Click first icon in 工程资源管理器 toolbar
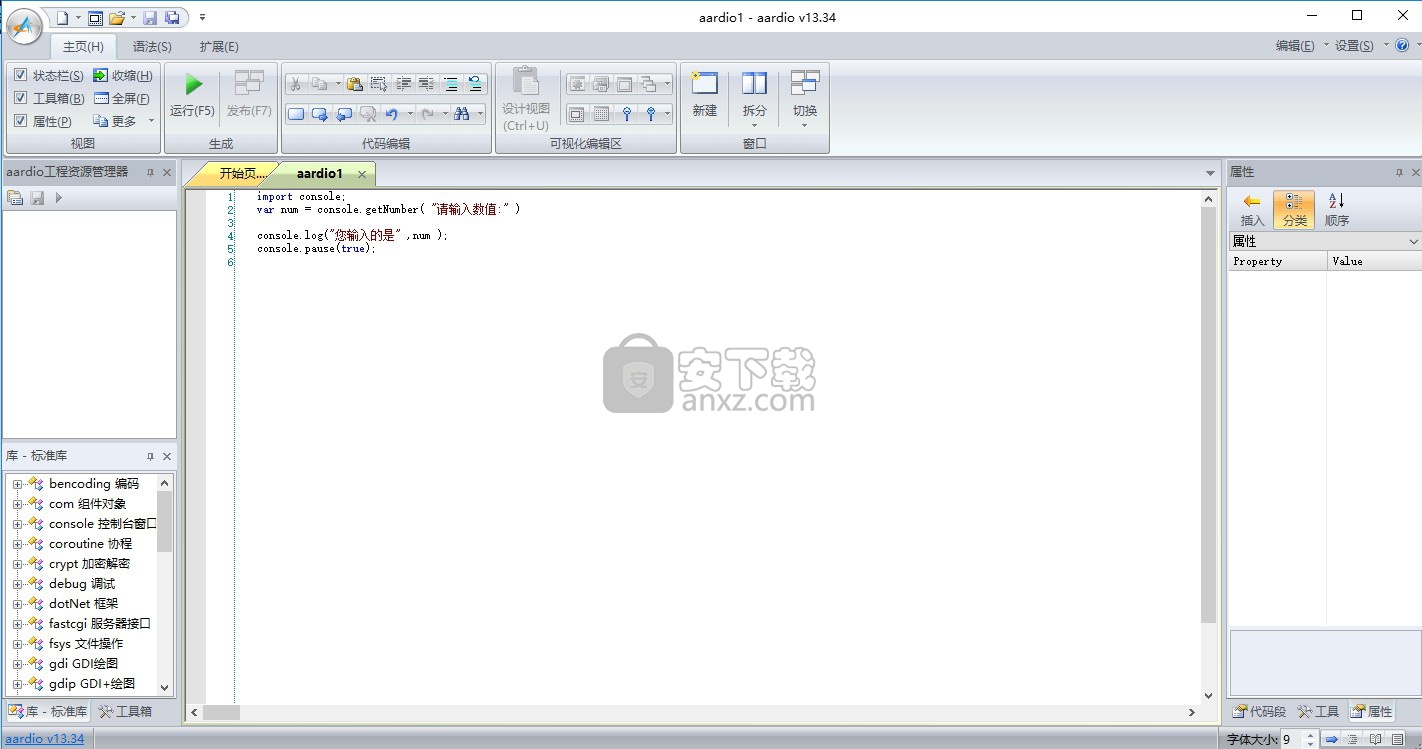The width and height of the screenshot is (1422, 749). click(15, 198)
